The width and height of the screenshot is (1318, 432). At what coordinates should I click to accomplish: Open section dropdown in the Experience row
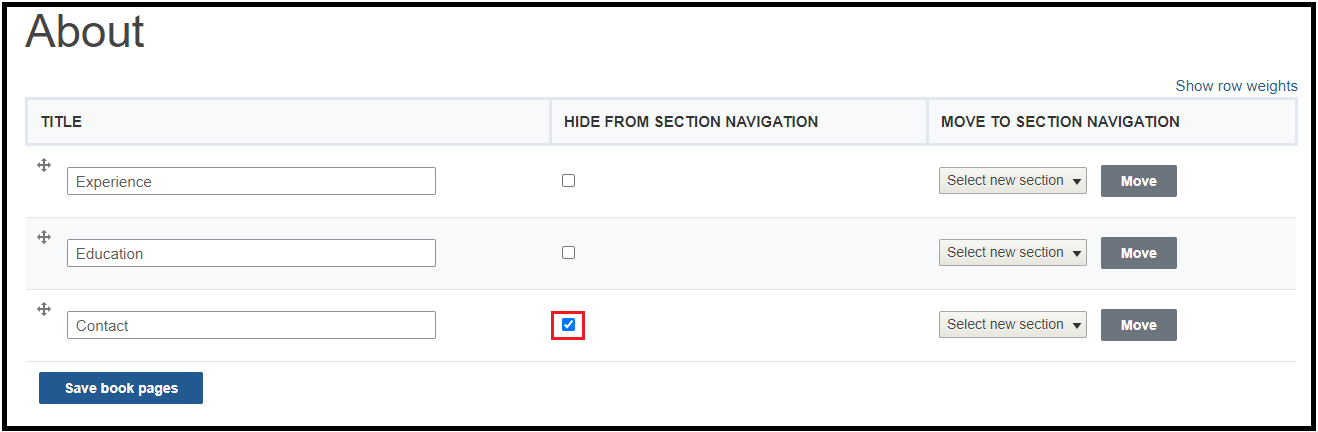pyautogui.click(x=1012, y=181)
